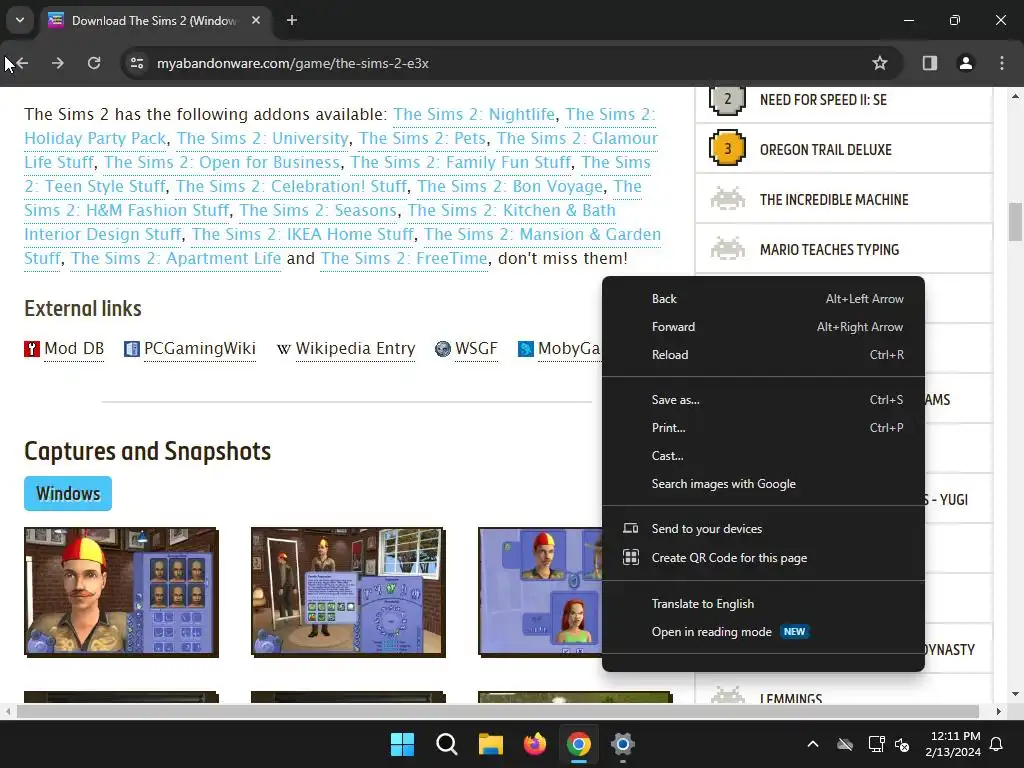Select Search images with Google
The width and height of the screenshot is (1024, 768).
763,484
